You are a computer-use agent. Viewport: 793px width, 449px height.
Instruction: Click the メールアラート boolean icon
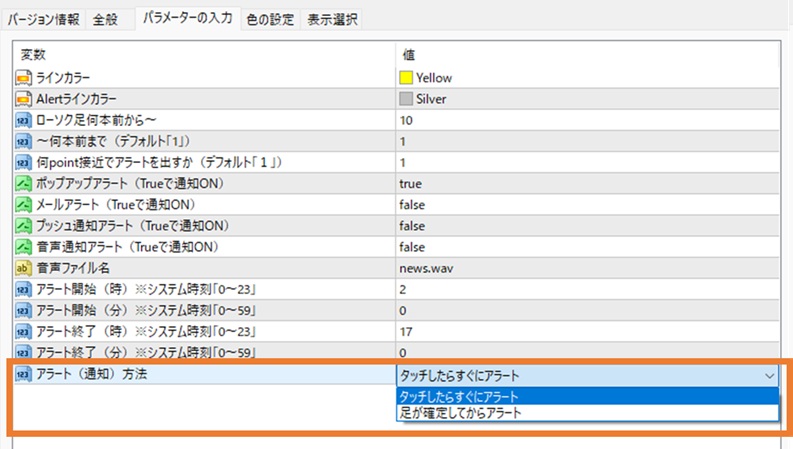coord(23,205)
